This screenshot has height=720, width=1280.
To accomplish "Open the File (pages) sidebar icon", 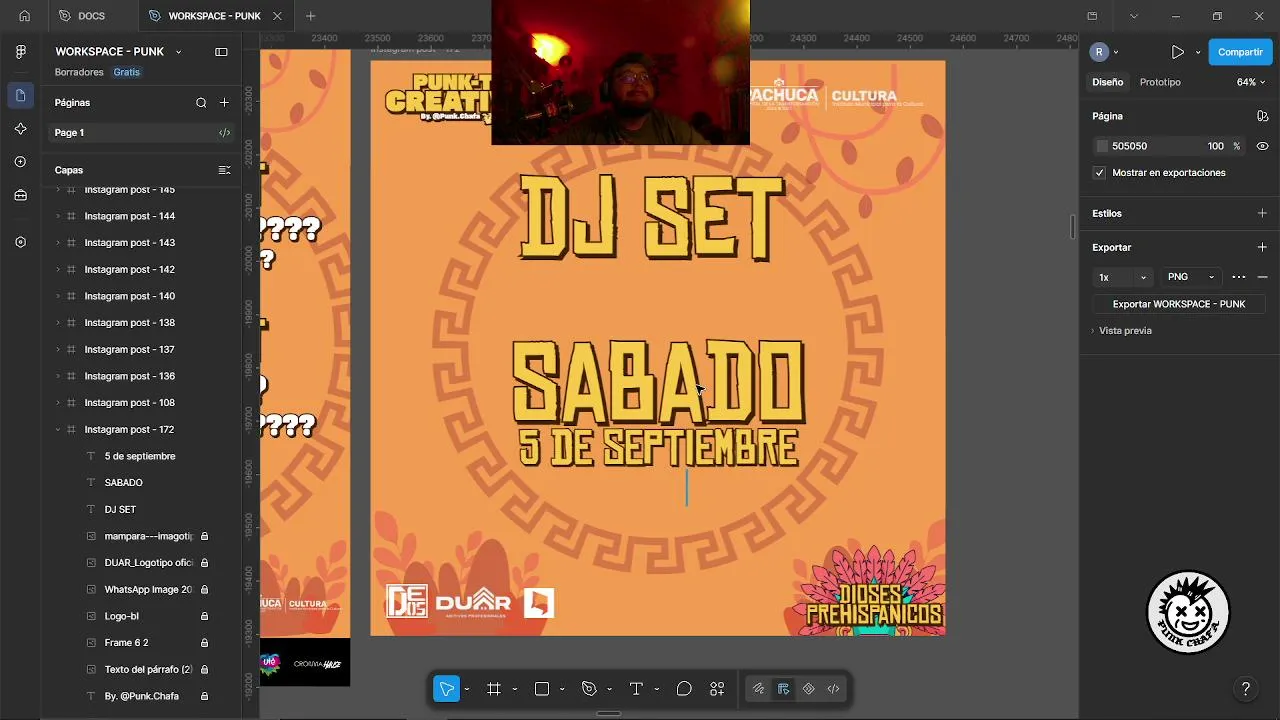I will pyautogui.click(x=20, y=96).
